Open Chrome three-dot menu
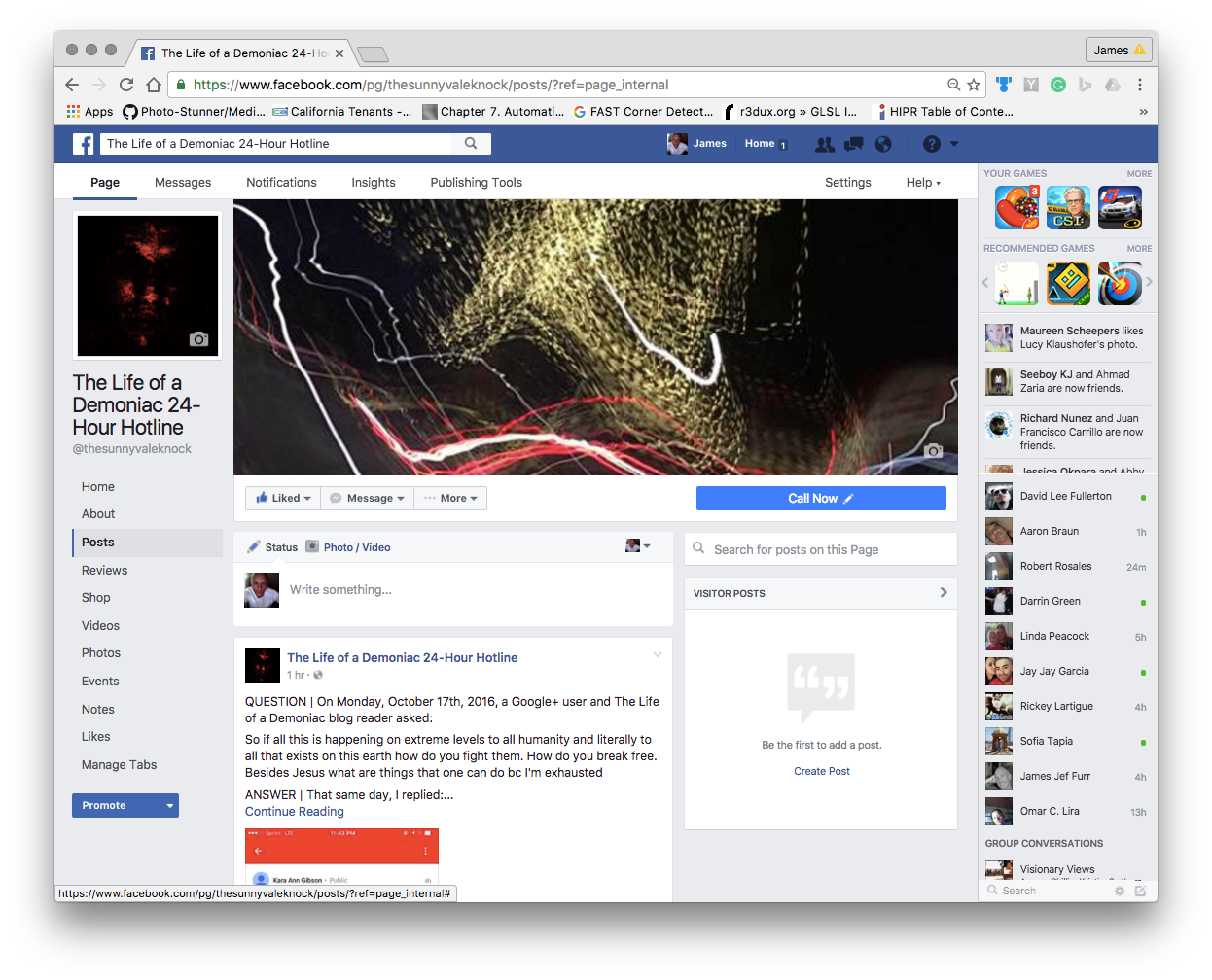This screenshot has width=1212, height=980. point(1140,85)
